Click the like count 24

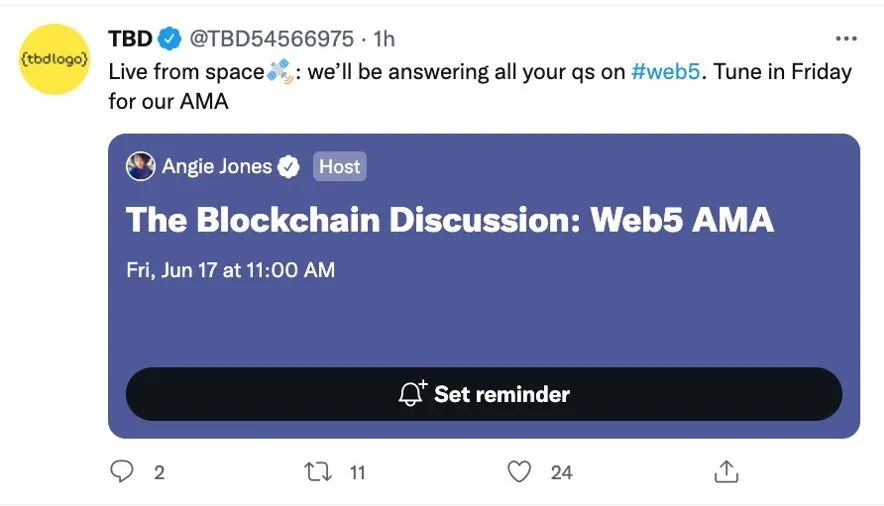[x=561, y=472]
